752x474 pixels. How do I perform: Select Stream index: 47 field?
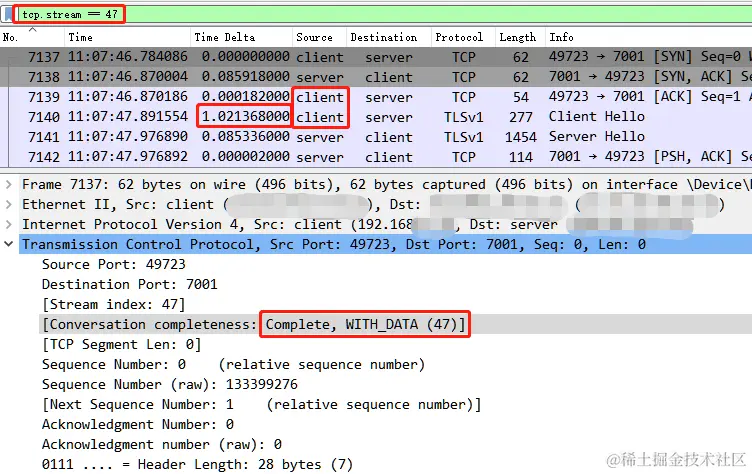113,305
